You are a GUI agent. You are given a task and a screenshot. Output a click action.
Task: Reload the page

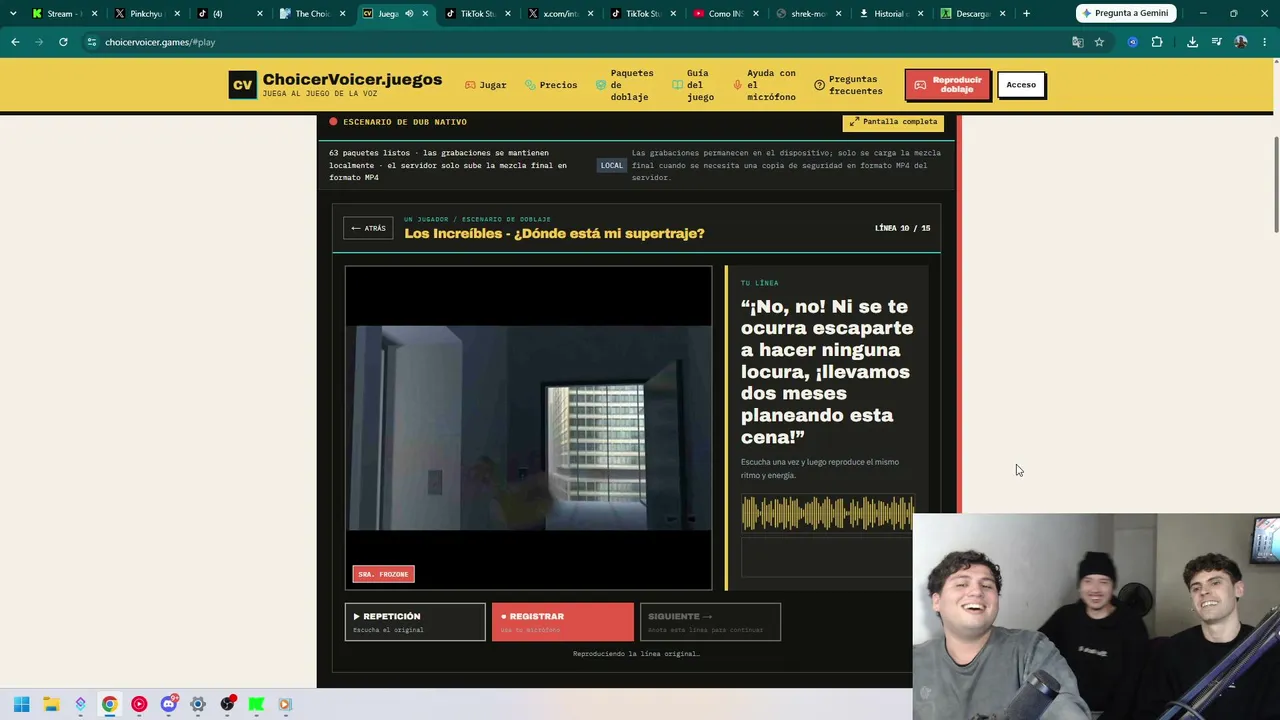pyautogui.click(x=63, y=42)
